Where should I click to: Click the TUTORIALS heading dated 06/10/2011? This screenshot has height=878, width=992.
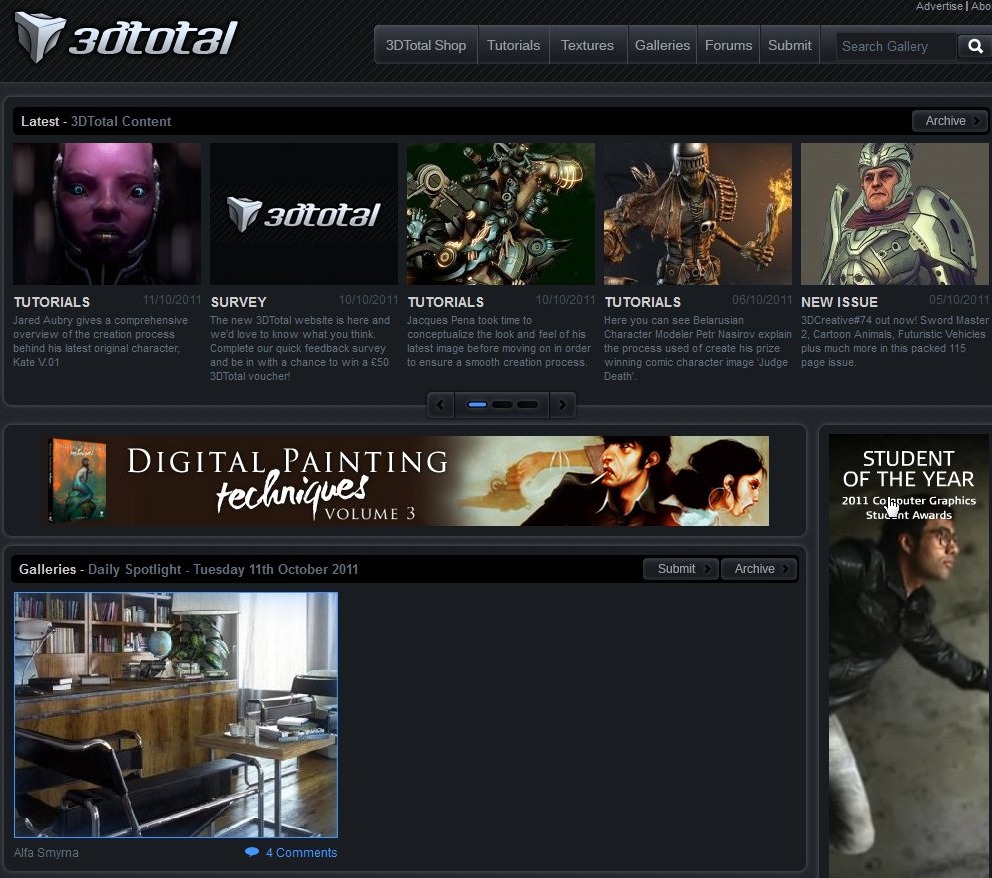click(x=643, y=302)
